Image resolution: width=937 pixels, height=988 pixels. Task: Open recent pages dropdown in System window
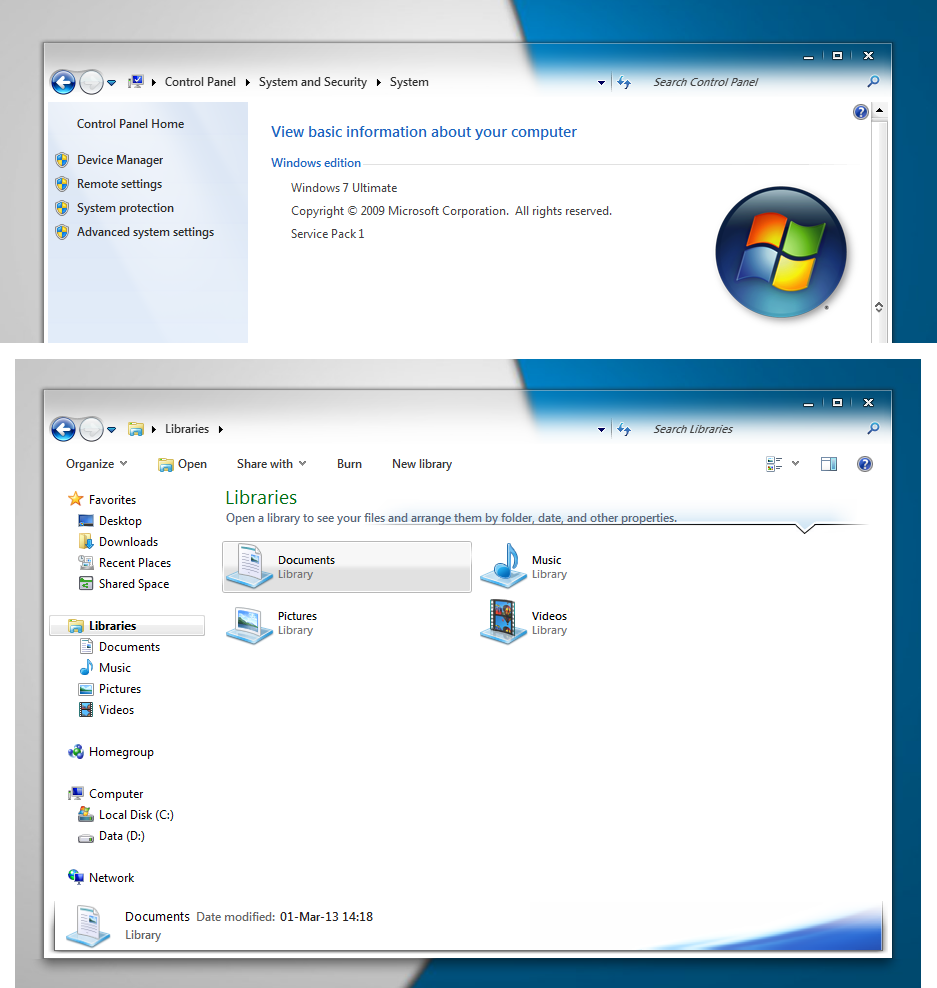pyautogui.click(x=112, y=83)
